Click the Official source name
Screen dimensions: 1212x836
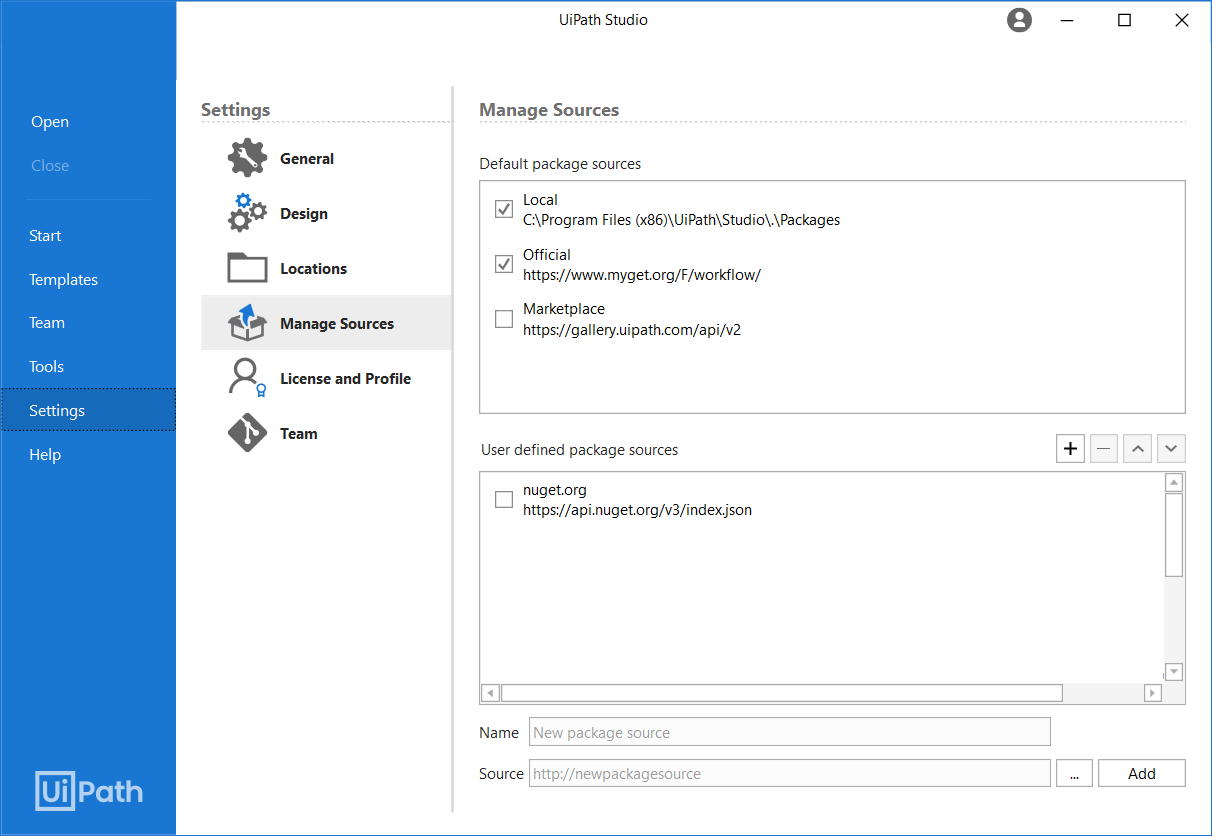(547, 255)
